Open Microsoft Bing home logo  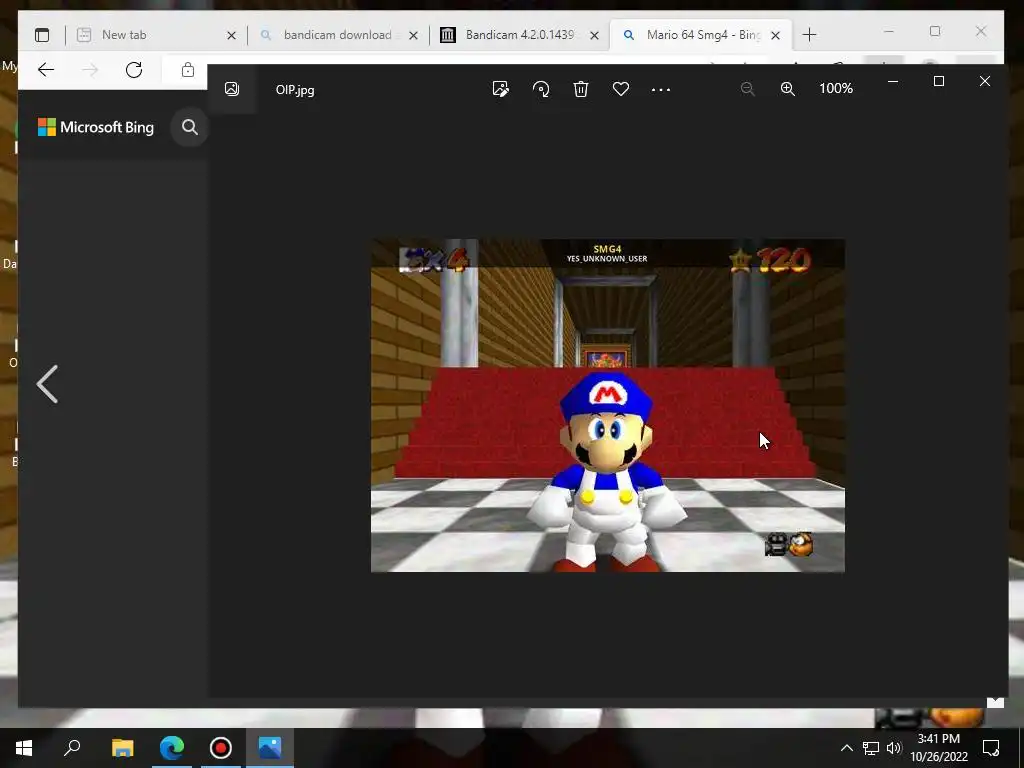click(x=96, y=127)
